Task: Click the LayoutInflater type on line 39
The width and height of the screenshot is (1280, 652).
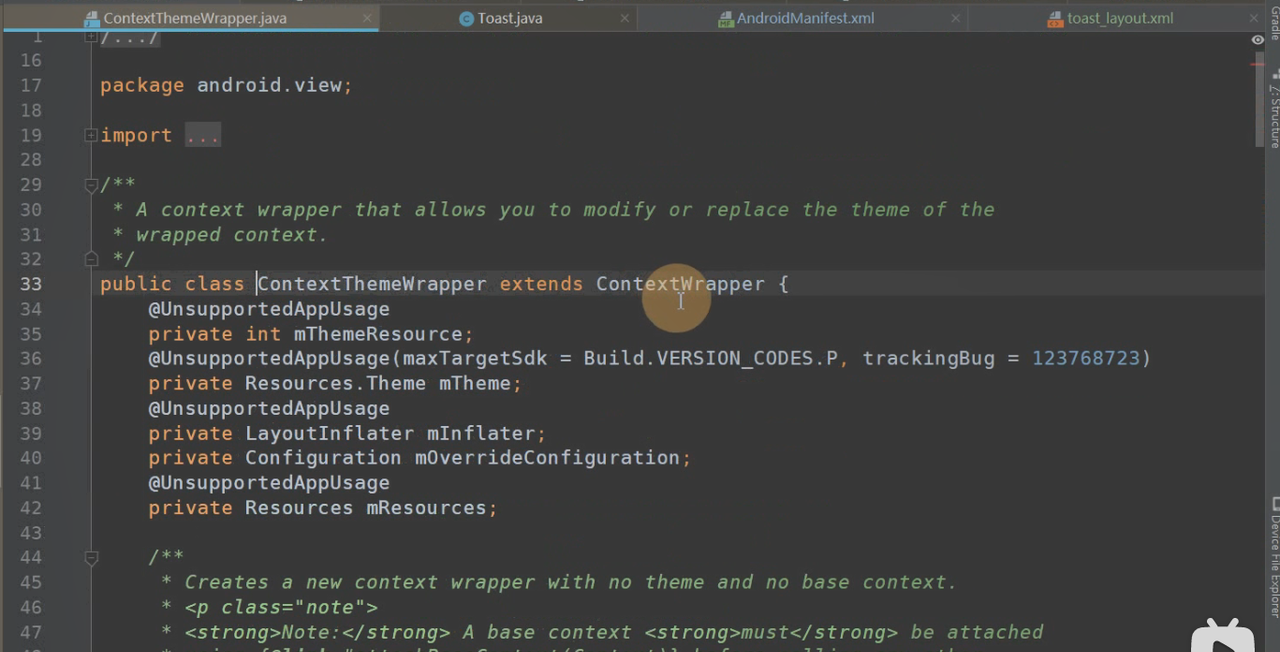Action: pyautogui.click(x=329, y=433)
